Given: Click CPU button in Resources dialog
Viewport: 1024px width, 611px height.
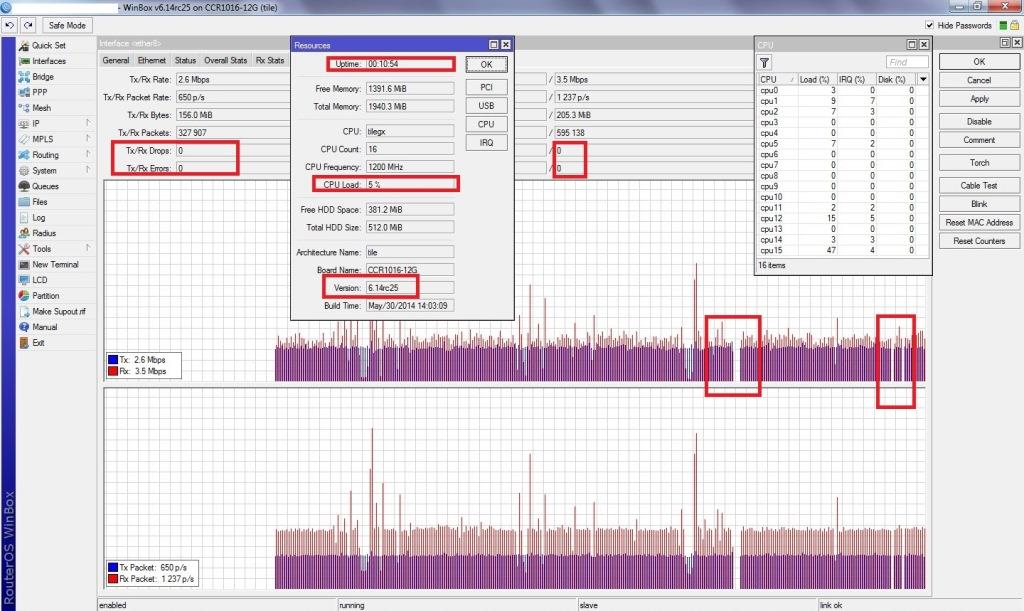Looking at the screenshot, I should click(x=487, y=124).
